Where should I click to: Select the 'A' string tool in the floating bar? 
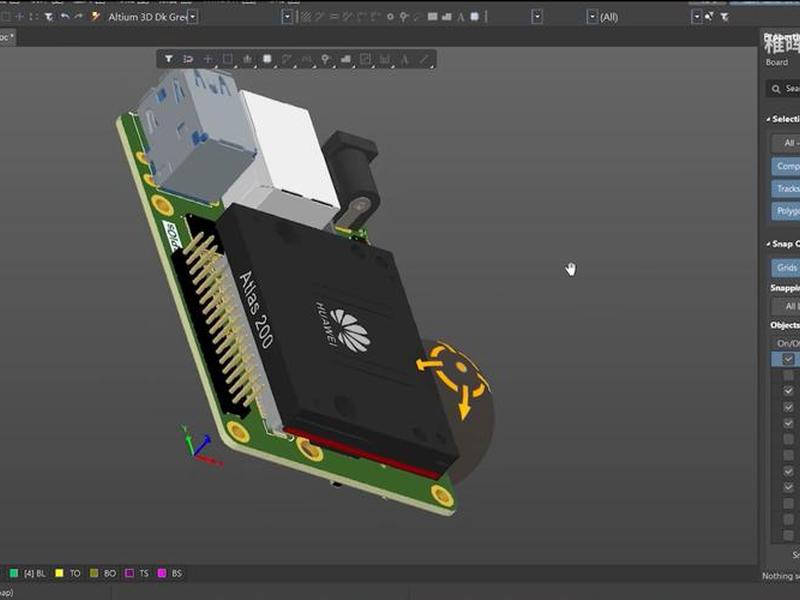404,59
